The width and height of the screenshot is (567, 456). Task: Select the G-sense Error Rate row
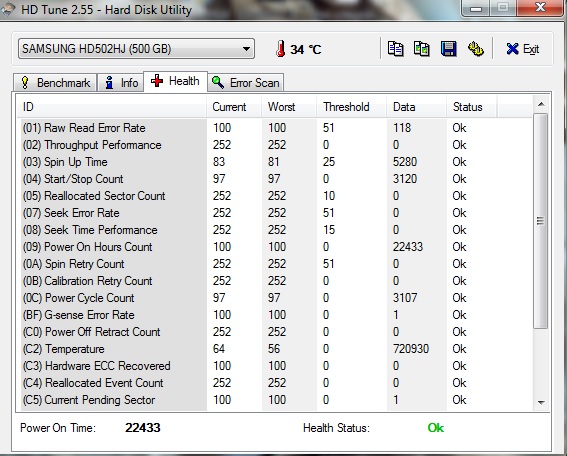275,315
